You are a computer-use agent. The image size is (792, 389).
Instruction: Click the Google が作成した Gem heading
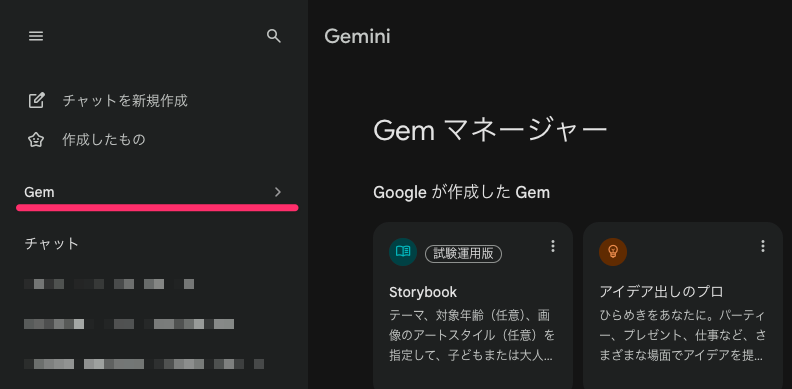pyautogui.click(x=461, y=192)
